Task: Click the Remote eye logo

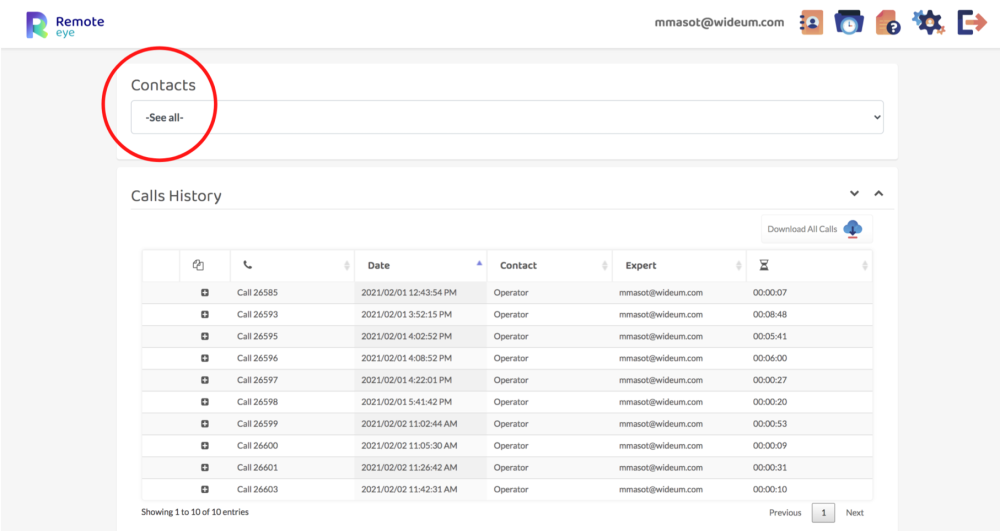Action: pyautogui.click(x=65, y=25)
